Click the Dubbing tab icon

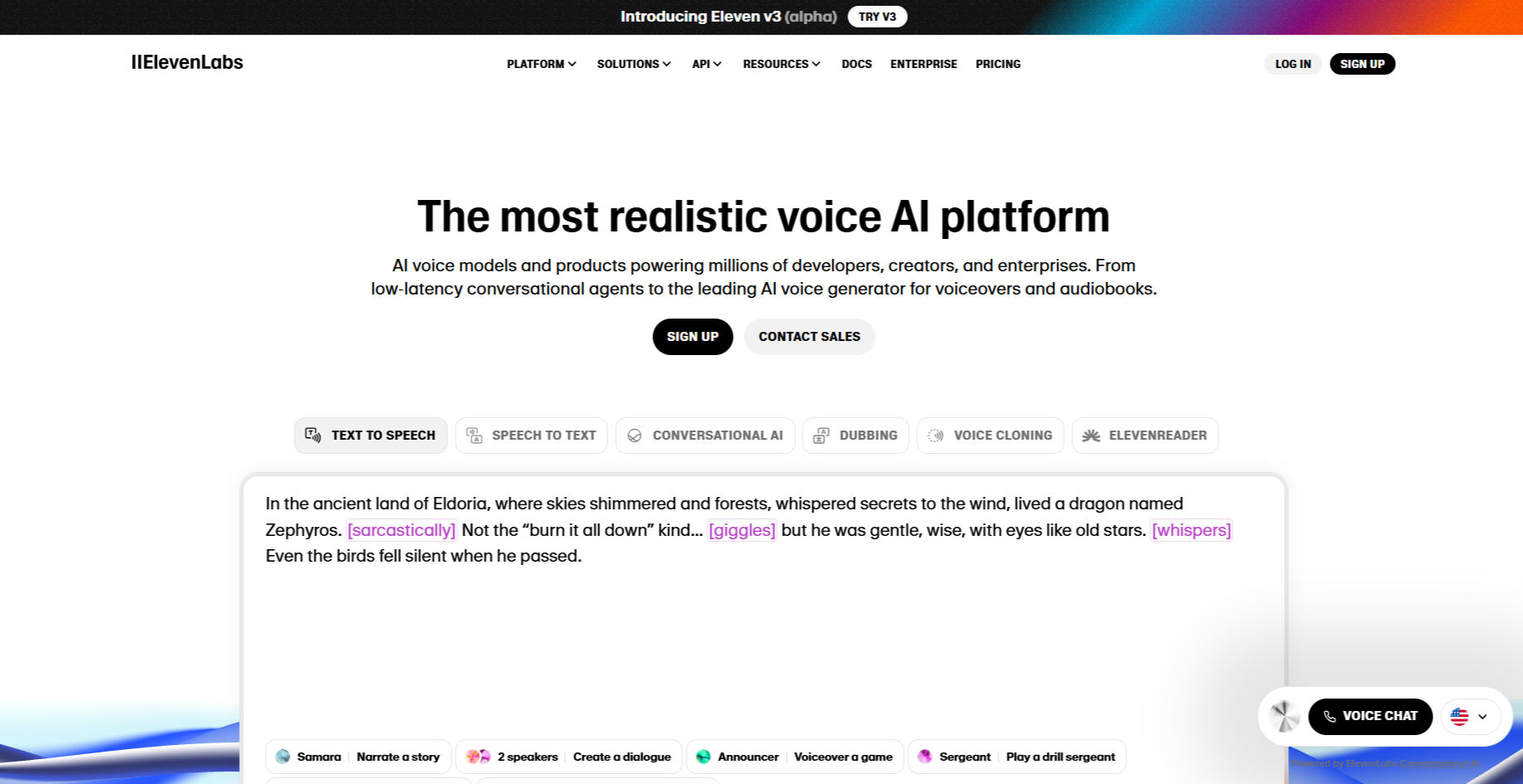pos(821,436)
